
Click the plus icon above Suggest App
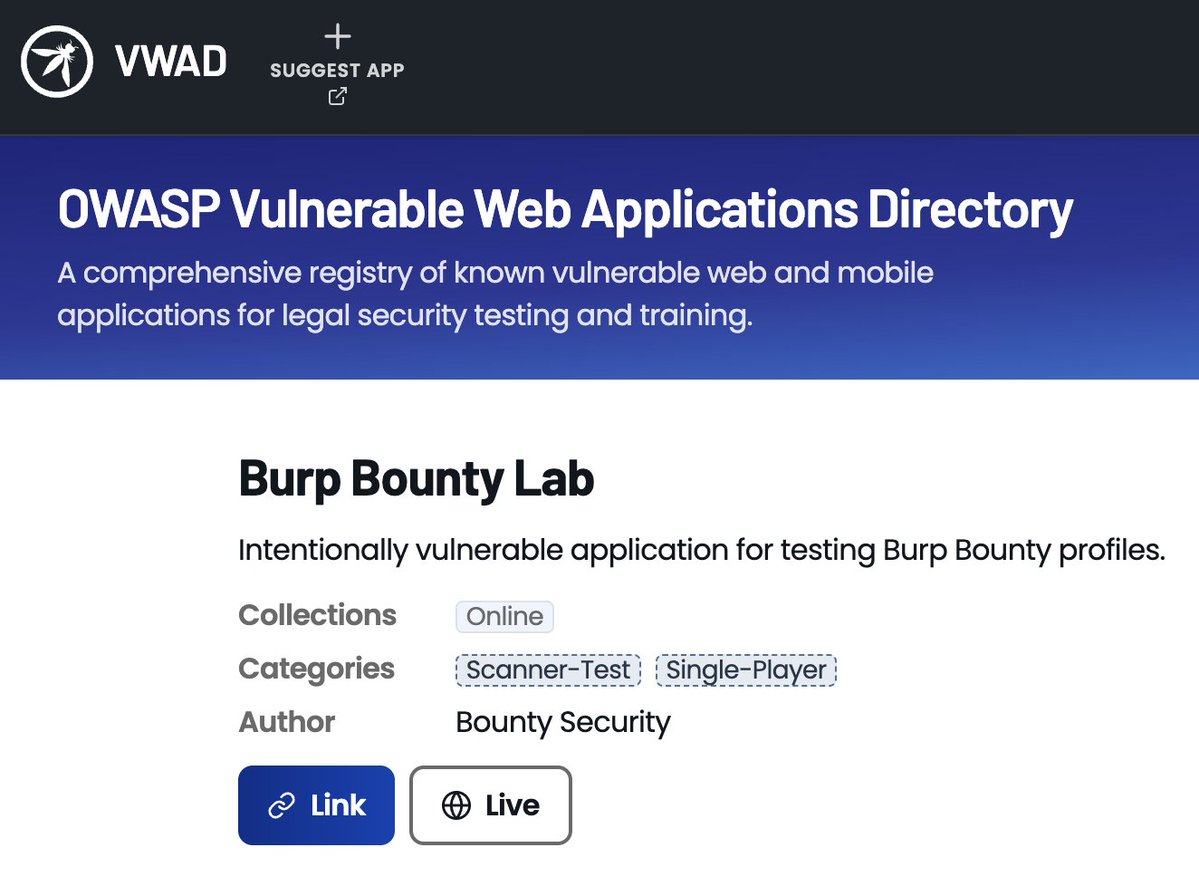pyautogui.click(x=337, y=36)
